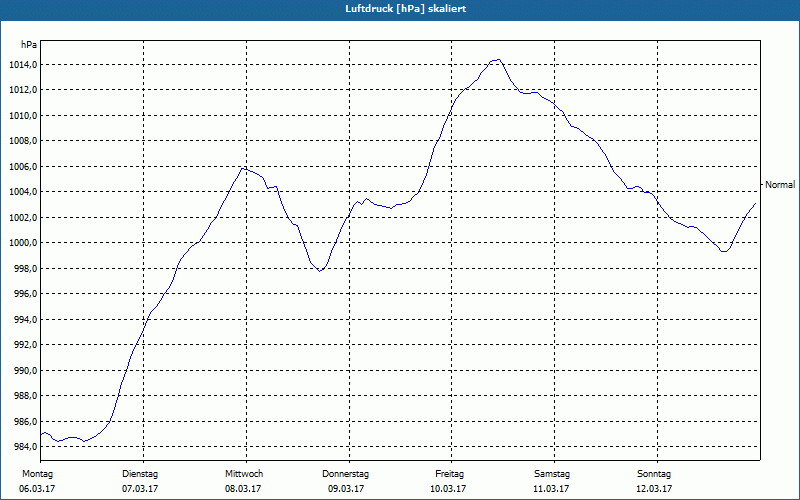Click the 'Normal' marker label
The height and width of the screenshot is (500, 800).
point(780,185)
